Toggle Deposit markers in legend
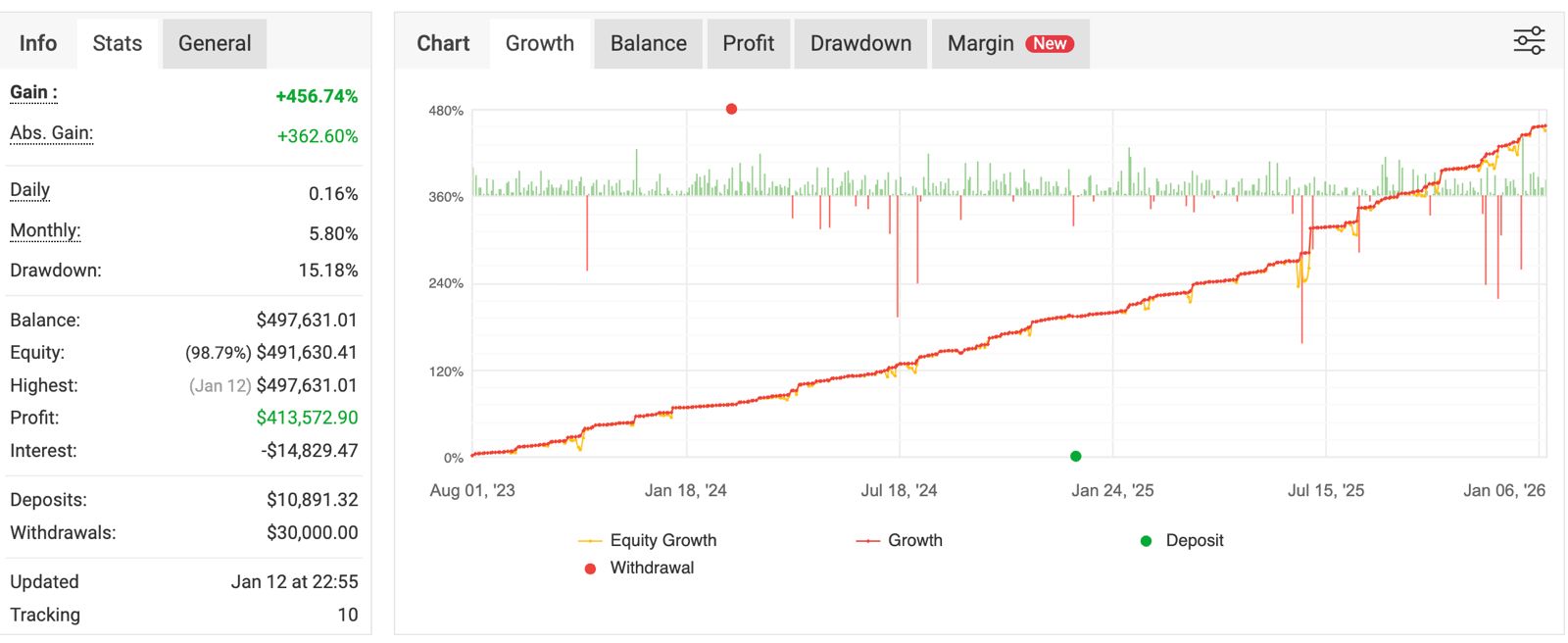This screenshot has height=643, width=1568. click(x=1182, y=540)
